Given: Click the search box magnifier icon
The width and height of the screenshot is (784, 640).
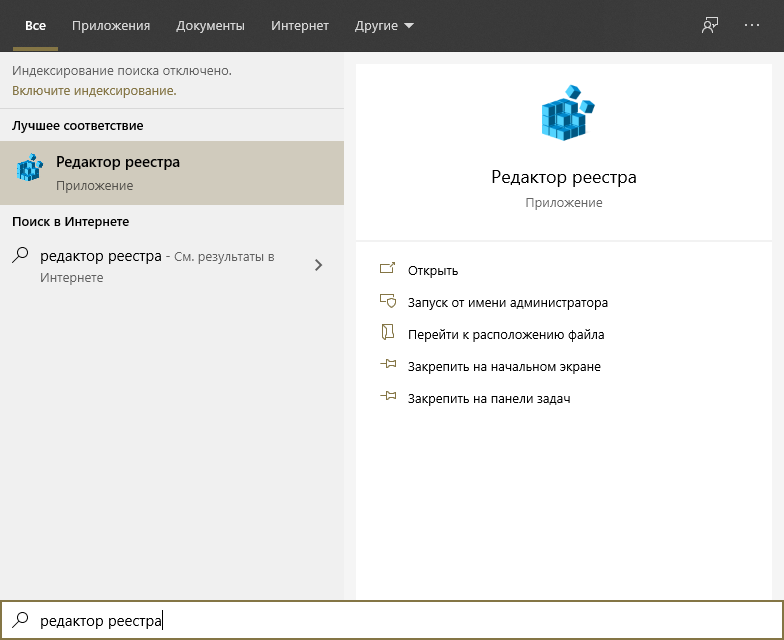Looking at the screenshot, I should pyautogui.click(x=20, y=620).
